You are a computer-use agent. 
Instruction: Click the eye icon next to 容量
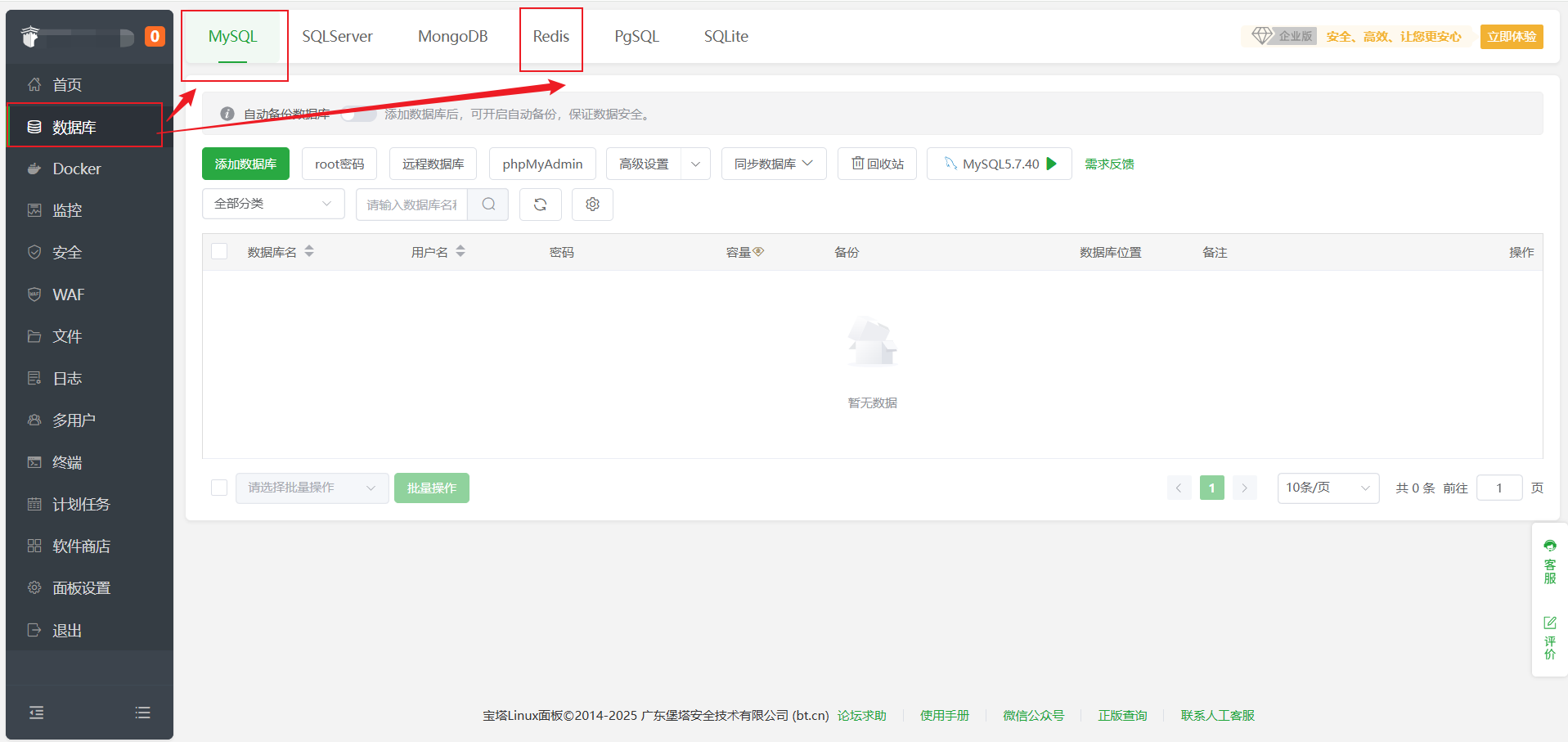click(758, 251)
